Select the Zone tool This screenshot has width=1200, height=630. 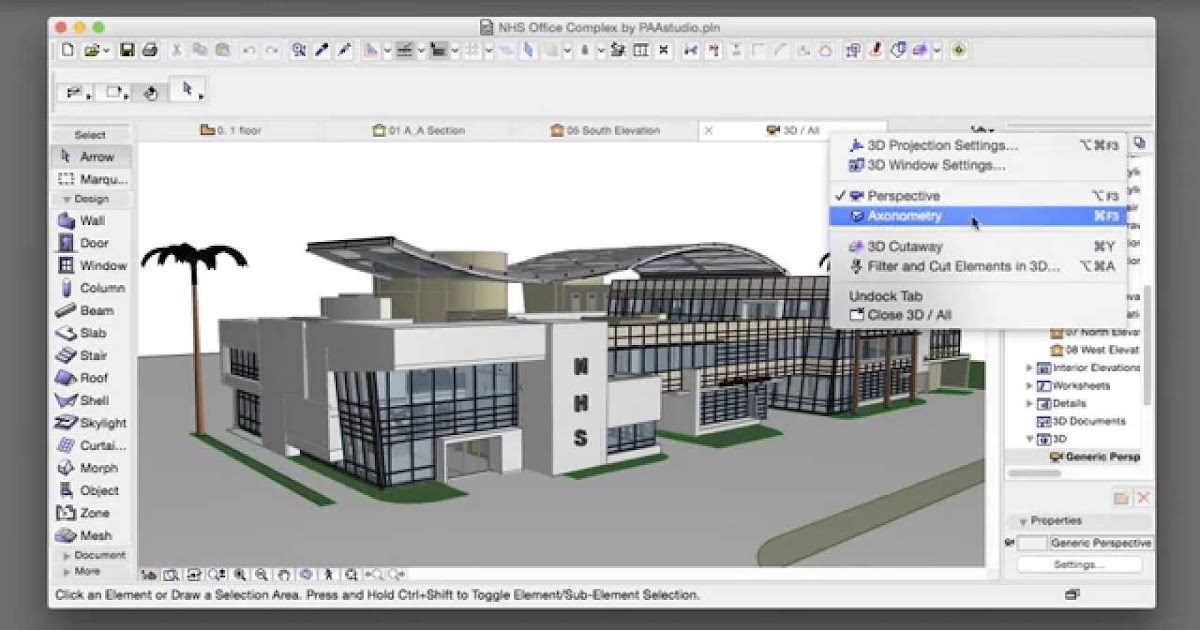point(91,513)
